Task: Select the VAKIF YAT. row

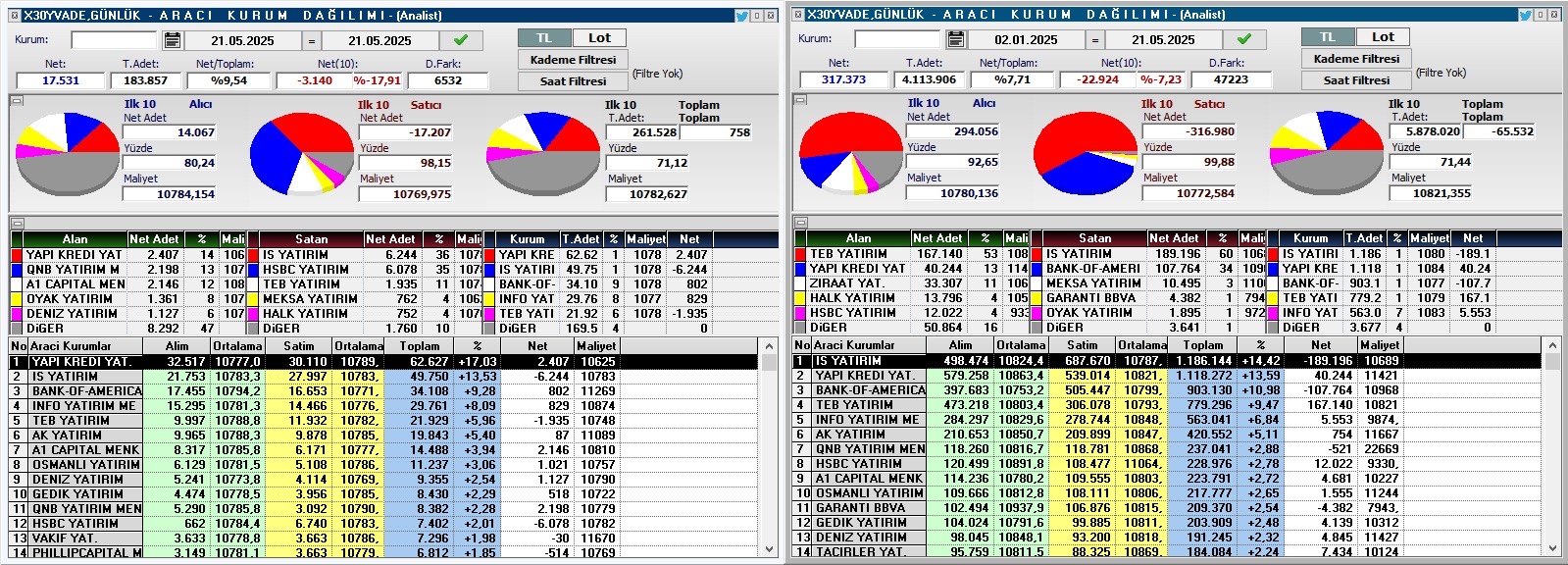Action: (383, 539)
